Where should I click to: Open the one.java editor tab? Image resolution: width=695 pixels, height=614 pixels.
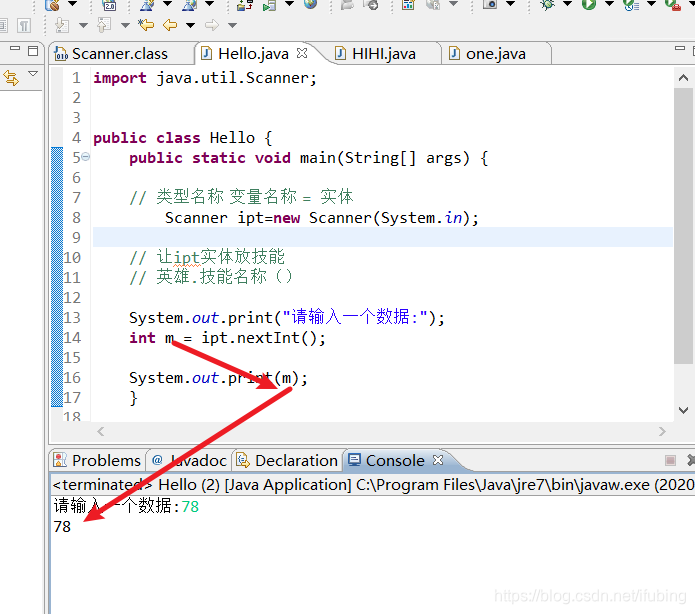(496, 54)
